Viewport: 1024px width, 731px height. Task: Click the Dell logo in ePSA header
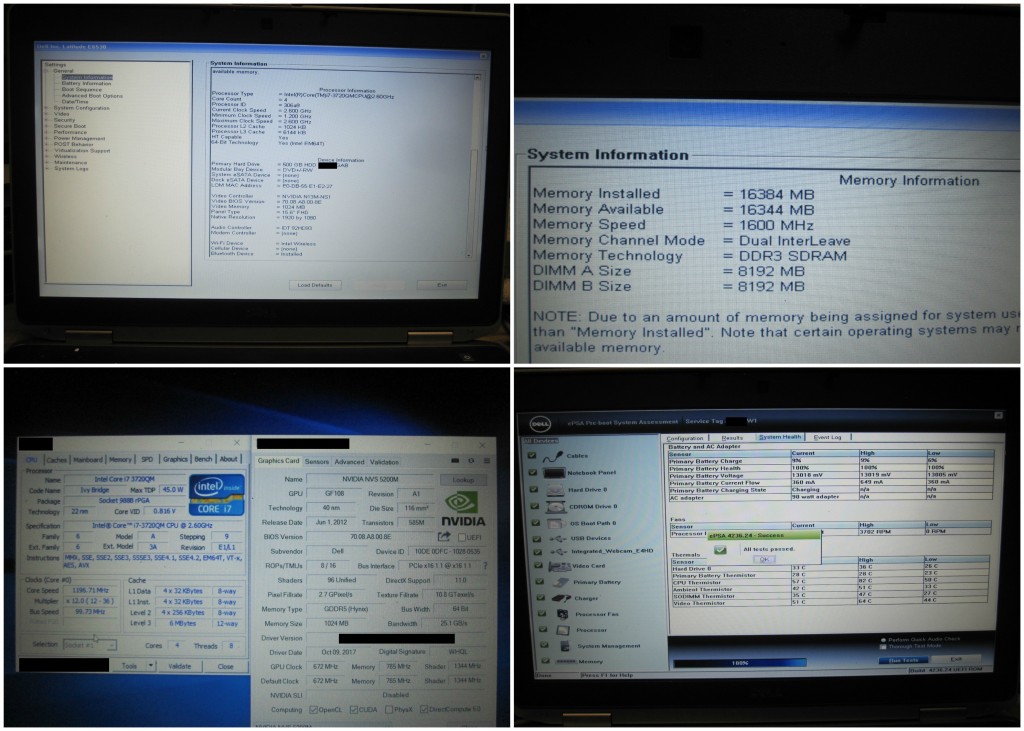tap(540, 424)
